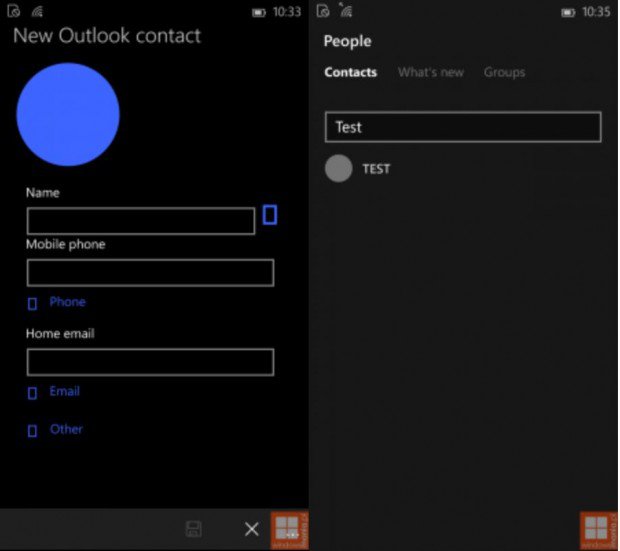Open the more options ellipsis
The height and width of the screenshot is (551, 620).
coord(292,535)
